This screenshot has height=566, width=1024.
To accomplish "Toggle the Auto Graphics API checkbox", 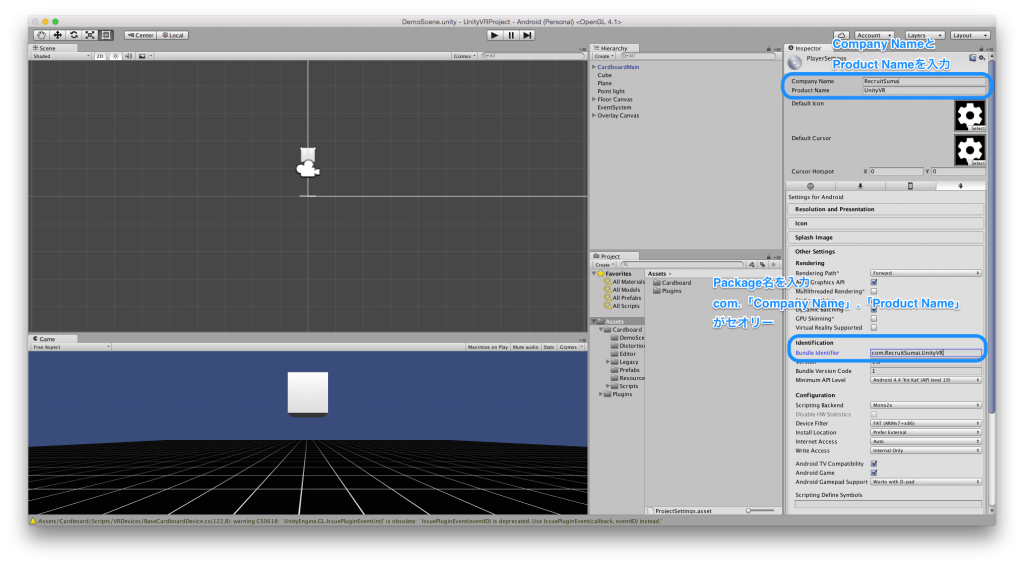I will (874, 283).
